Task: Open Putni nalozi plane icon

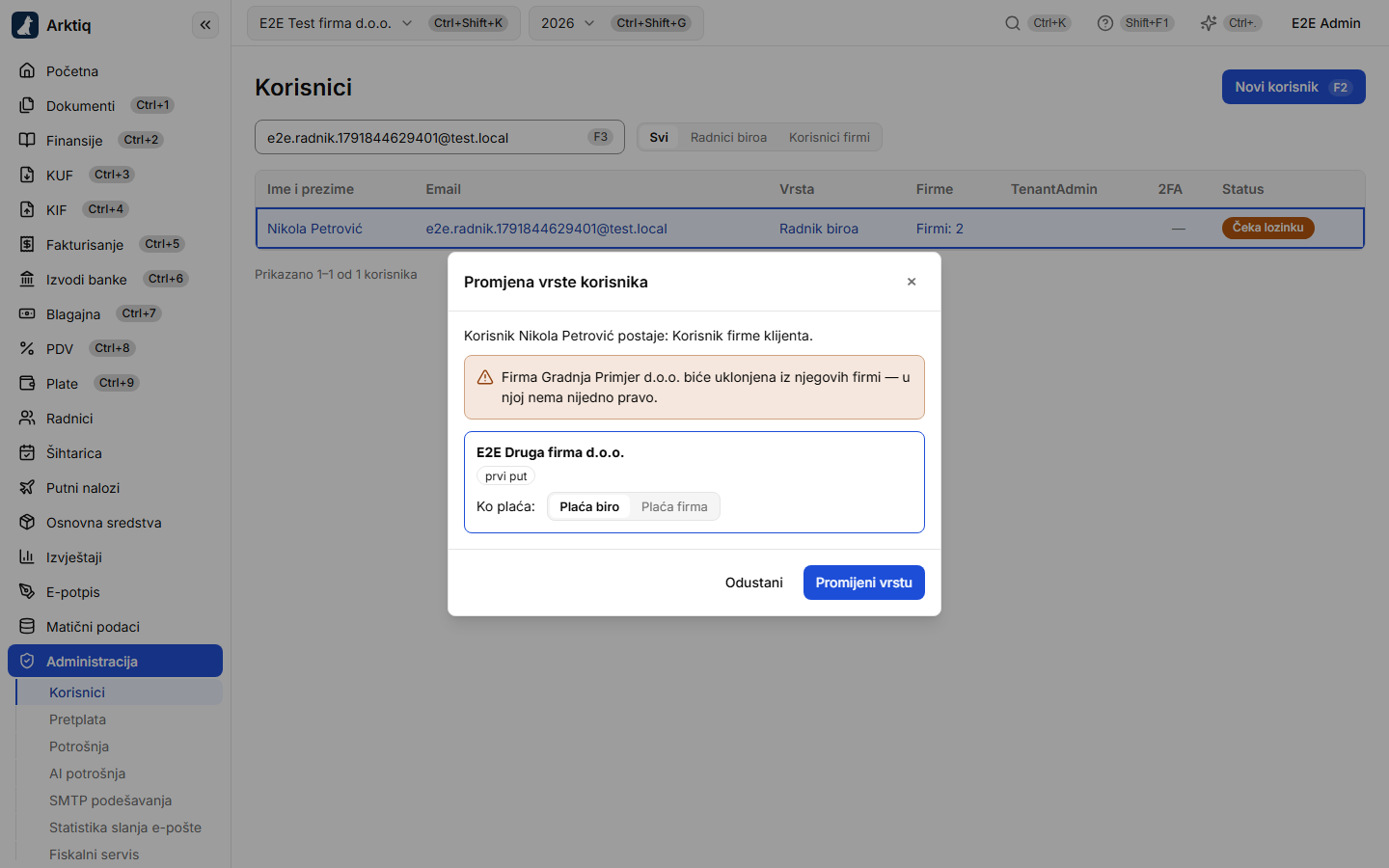Action: coord(27,487)
